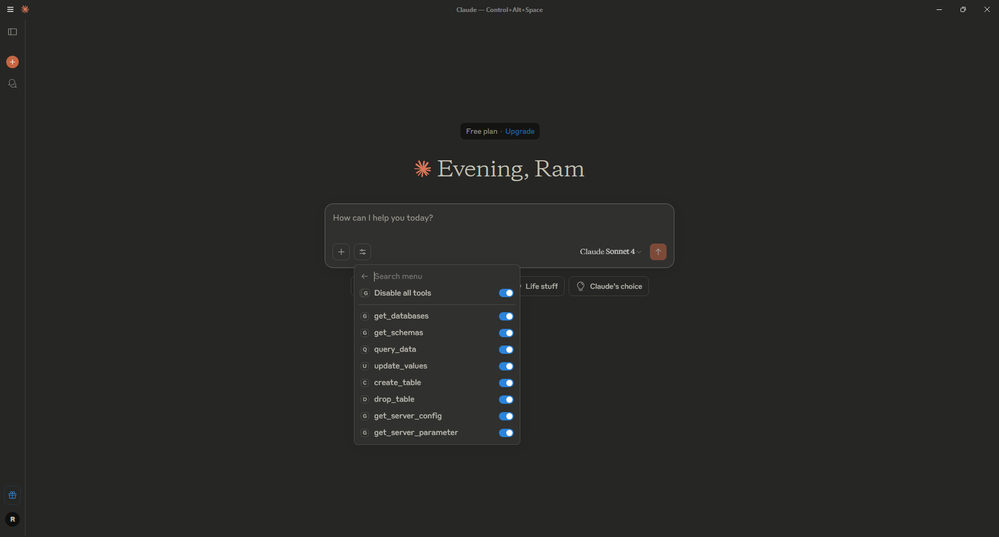Click the U icon beside update_values
This screenshot has height=537, width=999.
(365, 366)
